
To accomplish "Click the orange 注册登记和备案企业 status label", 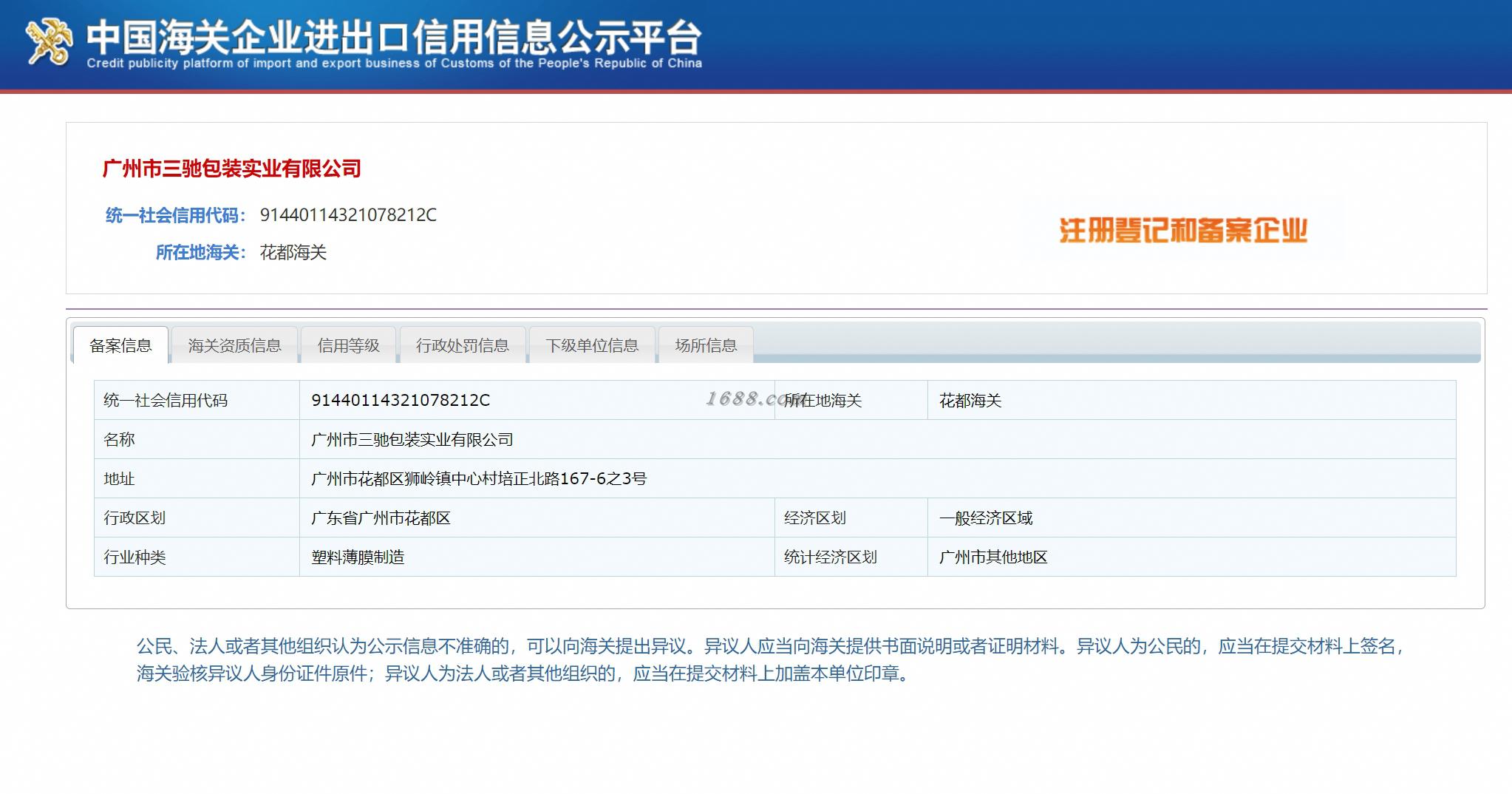I will pos(1183,231).
